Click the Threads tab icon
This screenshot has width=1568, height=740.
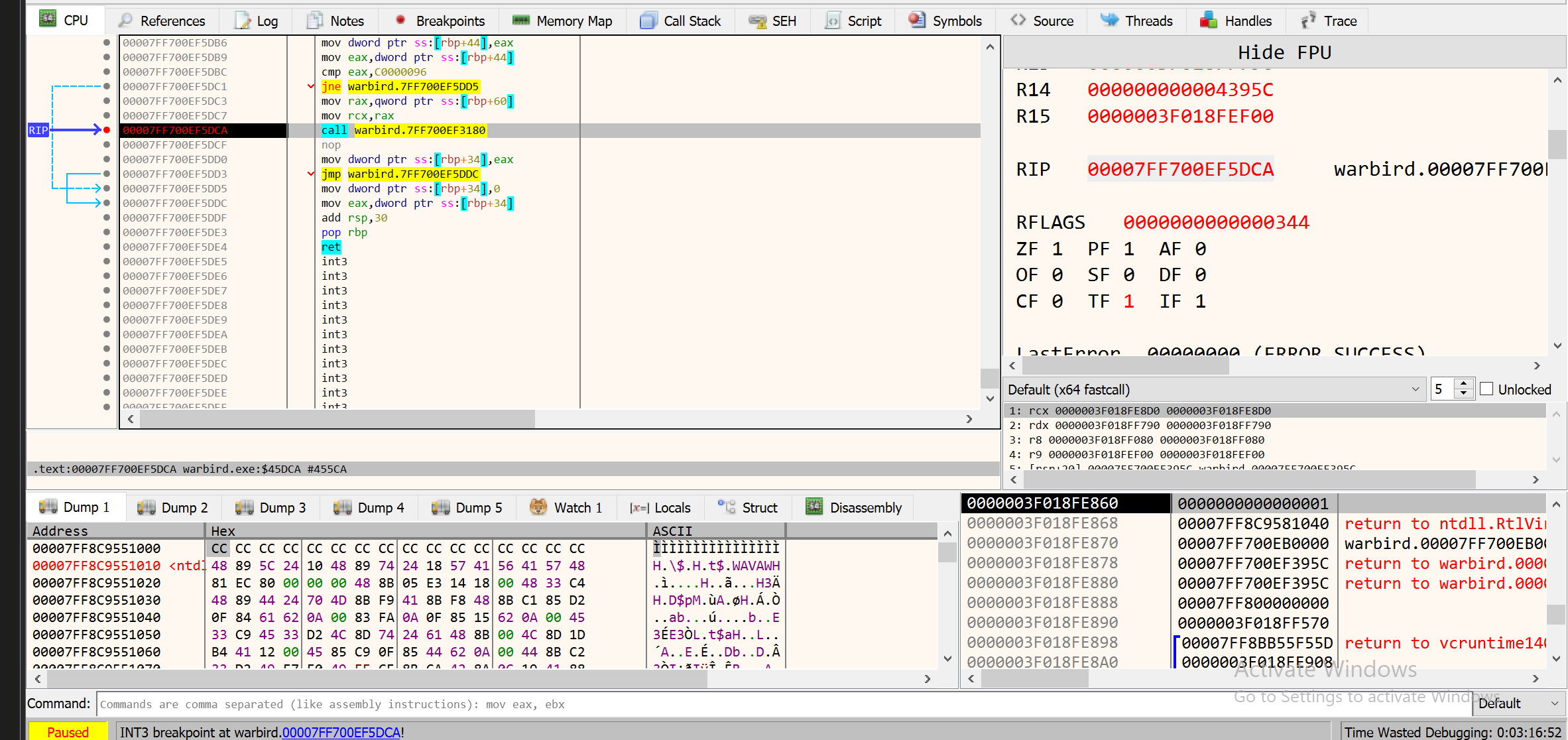(x=1109, y=21)
